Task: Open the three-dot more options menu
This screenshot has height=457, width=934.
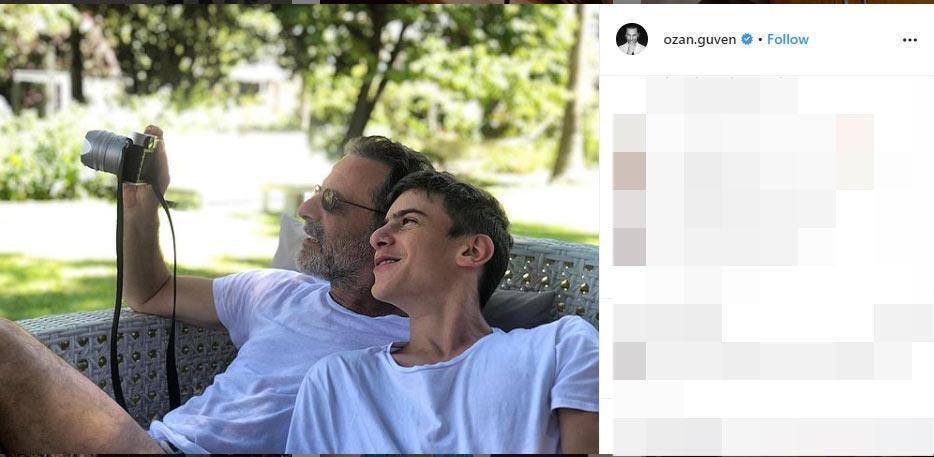Action: click(x=909, y=40)
